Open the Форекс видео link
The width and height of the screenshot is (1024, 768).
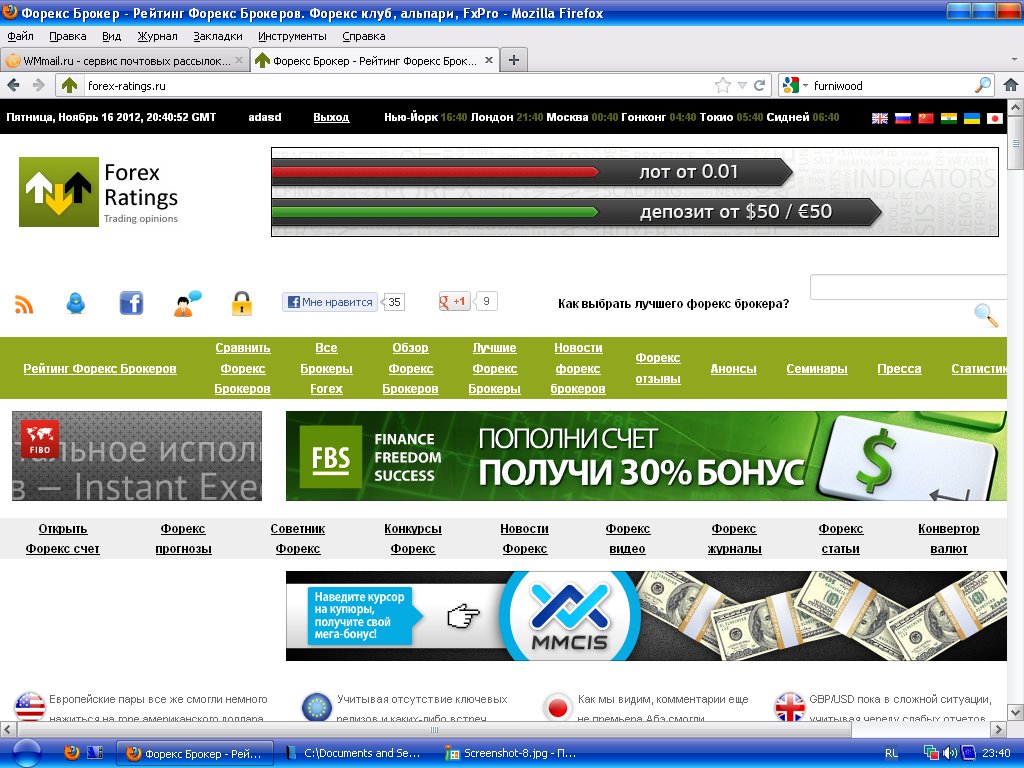pyautogui.click(x=627, y=539)
